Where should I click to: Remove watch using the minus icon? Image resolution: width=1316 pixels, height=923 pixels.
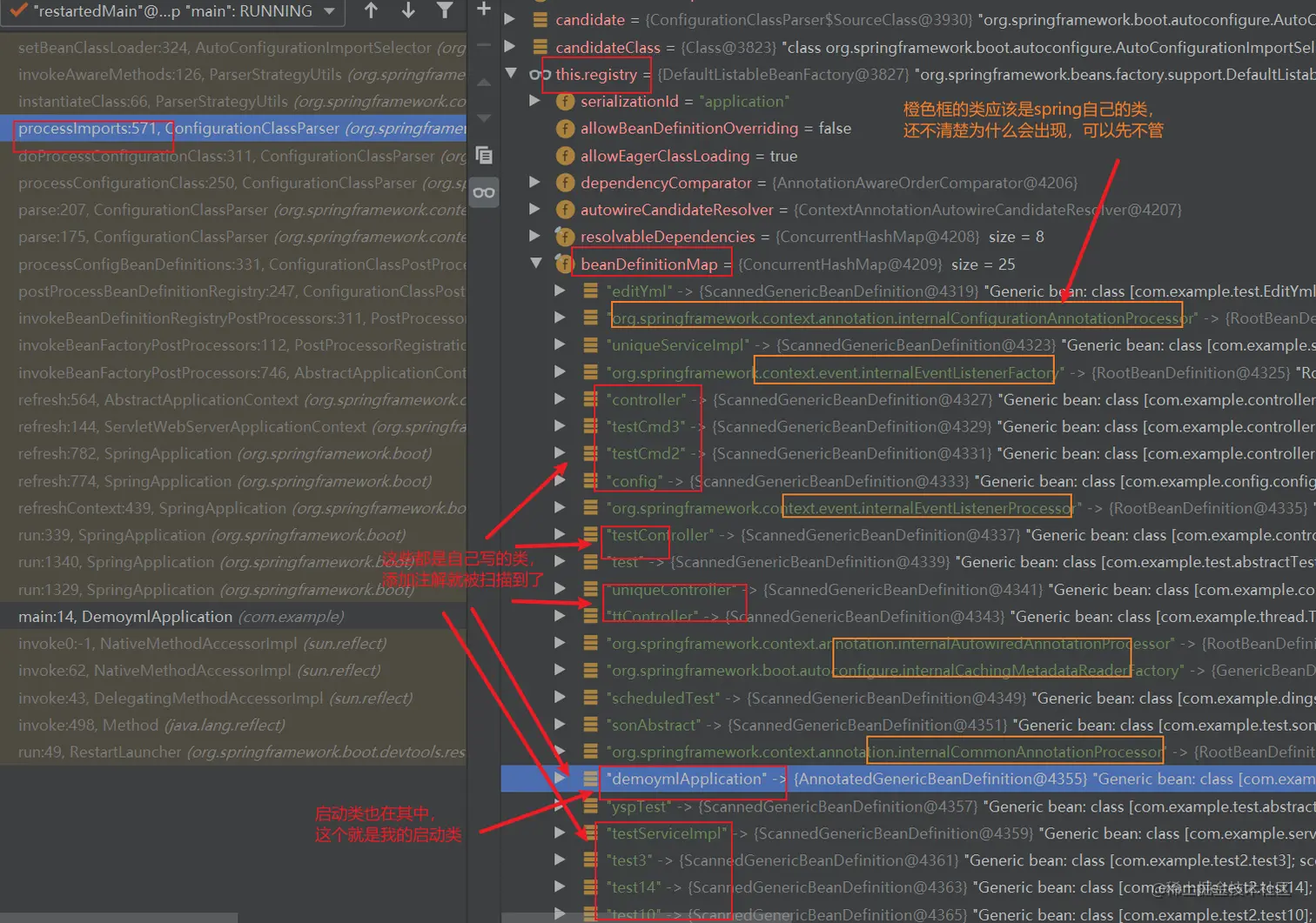point(484,44)
